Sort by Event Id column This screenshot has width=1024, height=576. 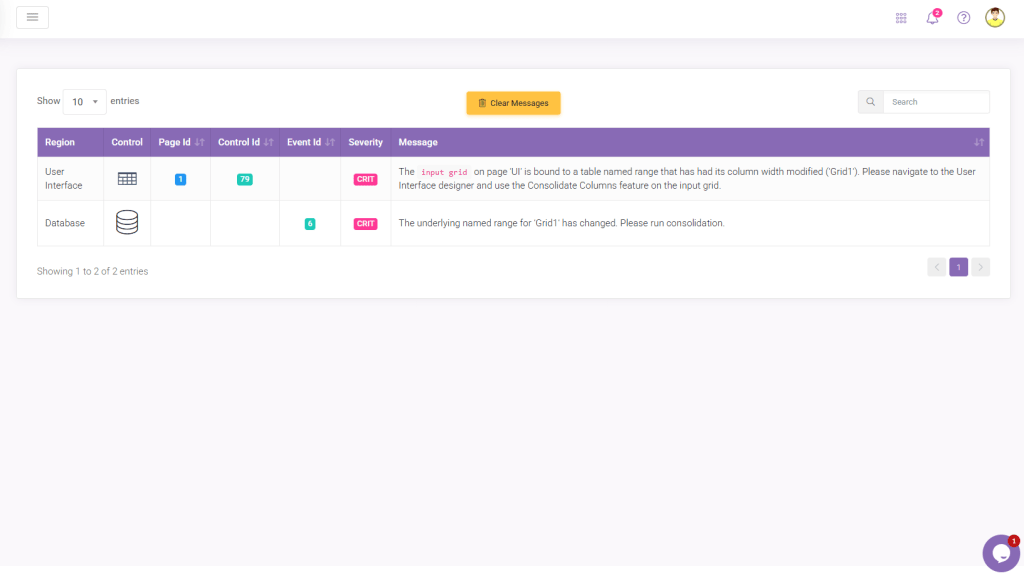tap(310, 142)
